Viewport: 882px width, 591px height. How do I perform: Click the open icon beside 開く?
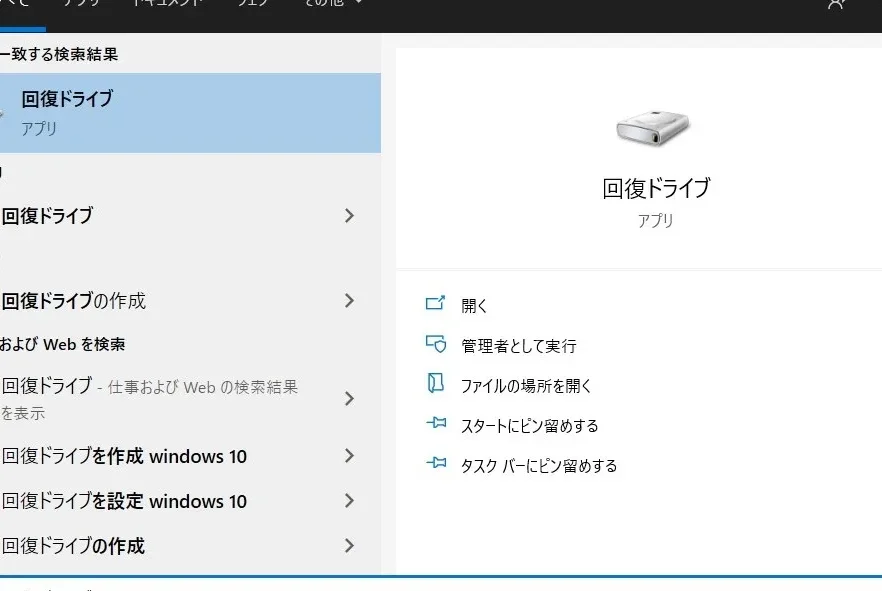click(435, 304)
